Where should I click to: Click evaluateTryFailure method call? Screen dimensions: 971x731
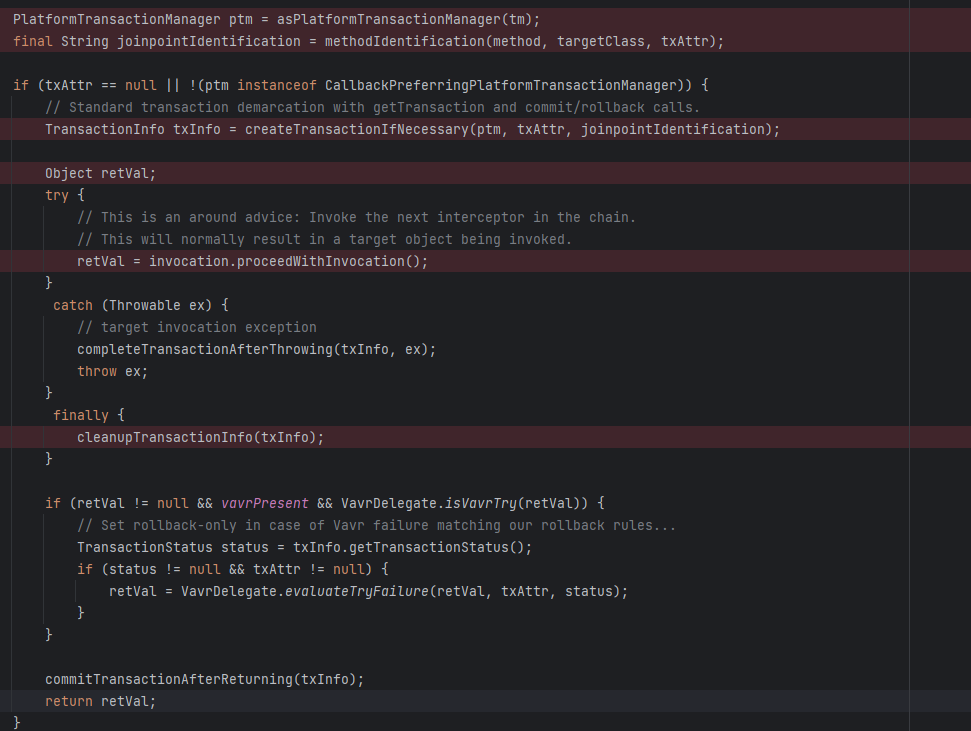[356, 592]
